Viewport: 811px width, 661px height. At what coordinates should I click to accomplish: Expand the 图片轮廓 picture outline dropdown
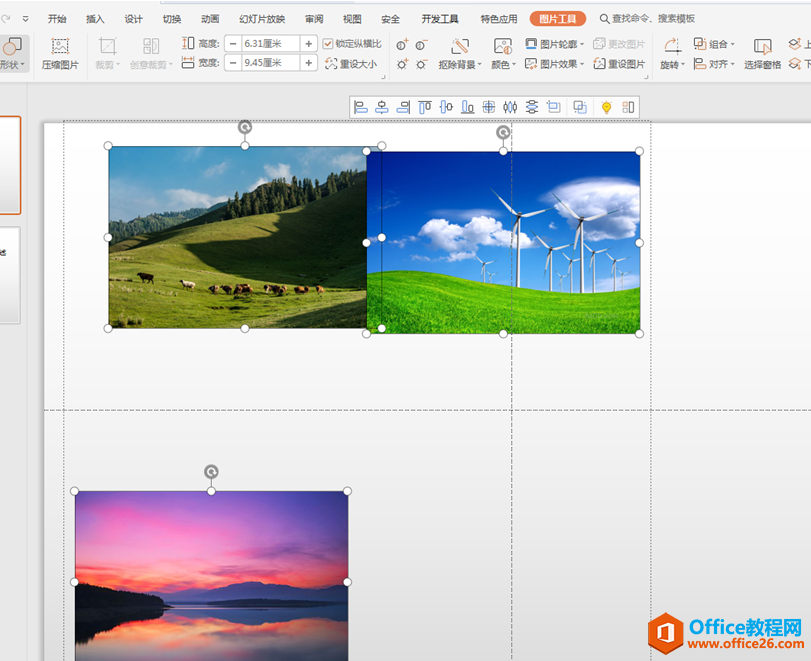pos(555,44)
